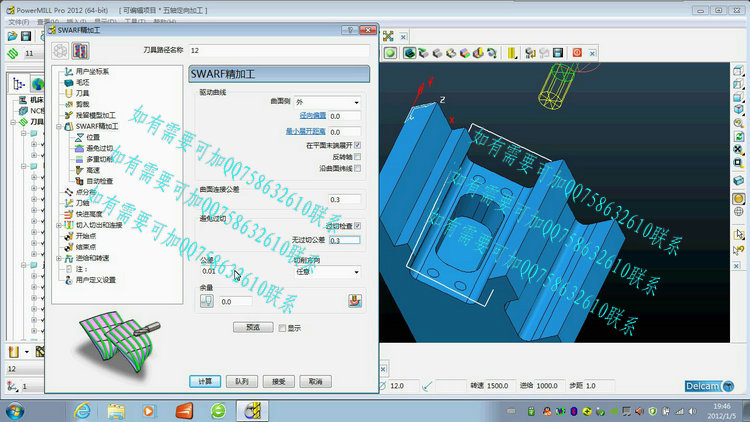
Task: Click the 预览 preview button
Action: [253, 327]
